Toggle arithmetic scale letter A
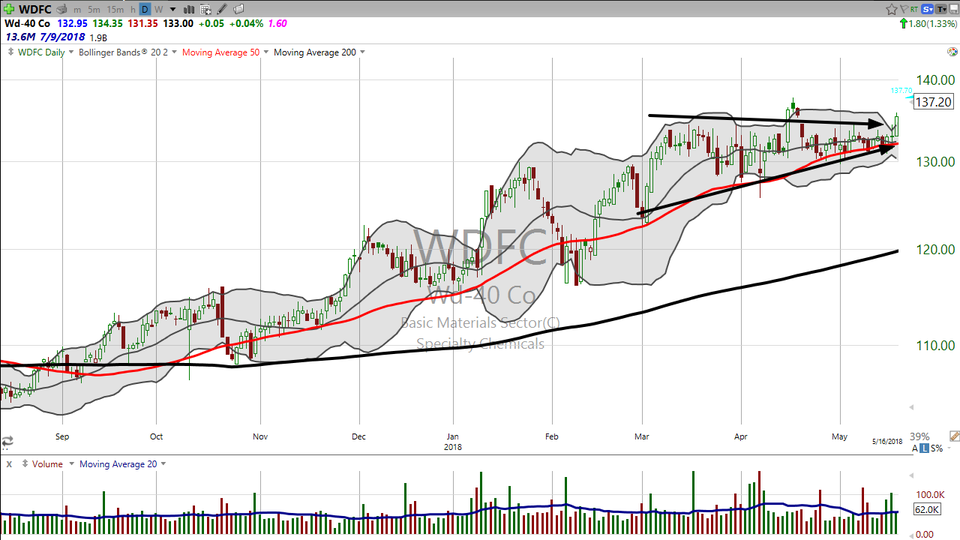 913,449
